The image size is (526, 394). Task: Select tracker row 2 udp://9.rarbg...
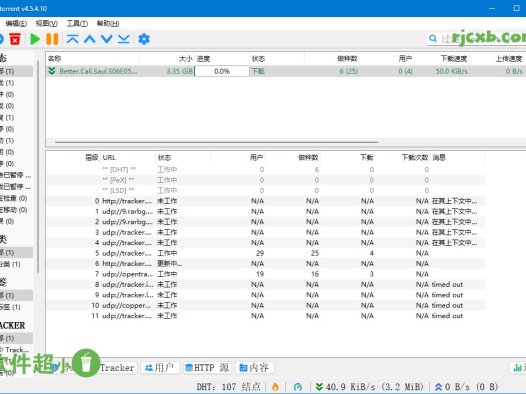(266, 222)
